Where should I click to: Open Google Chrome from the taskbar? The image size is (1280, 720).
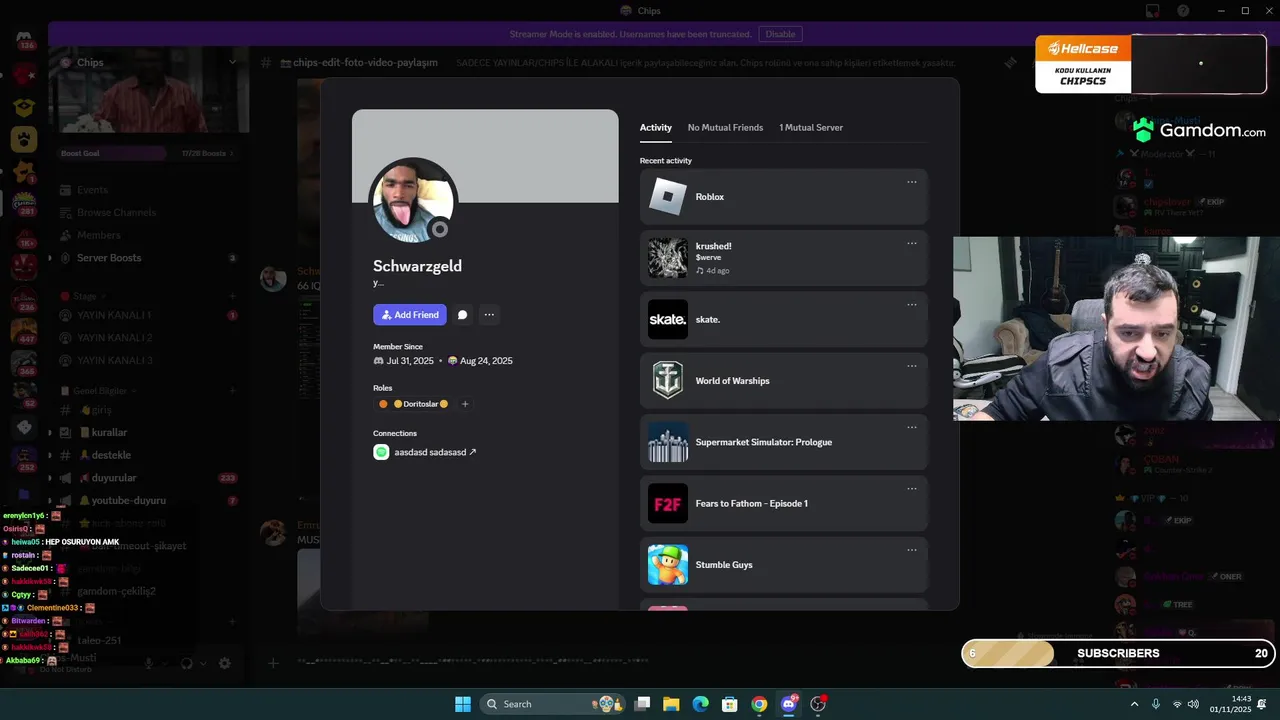759,704
